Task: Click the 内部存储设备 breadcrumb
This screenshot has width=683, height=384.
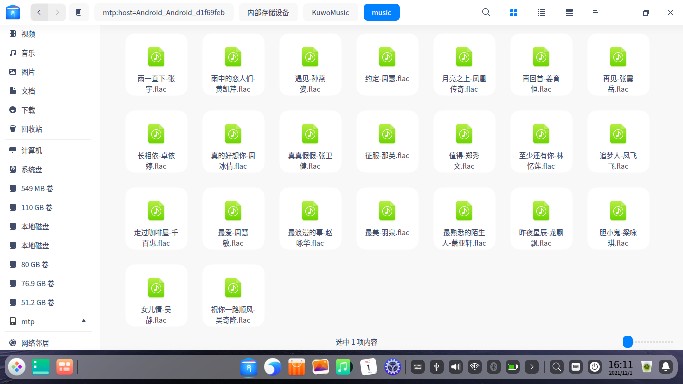Action: tap(268, 12)
